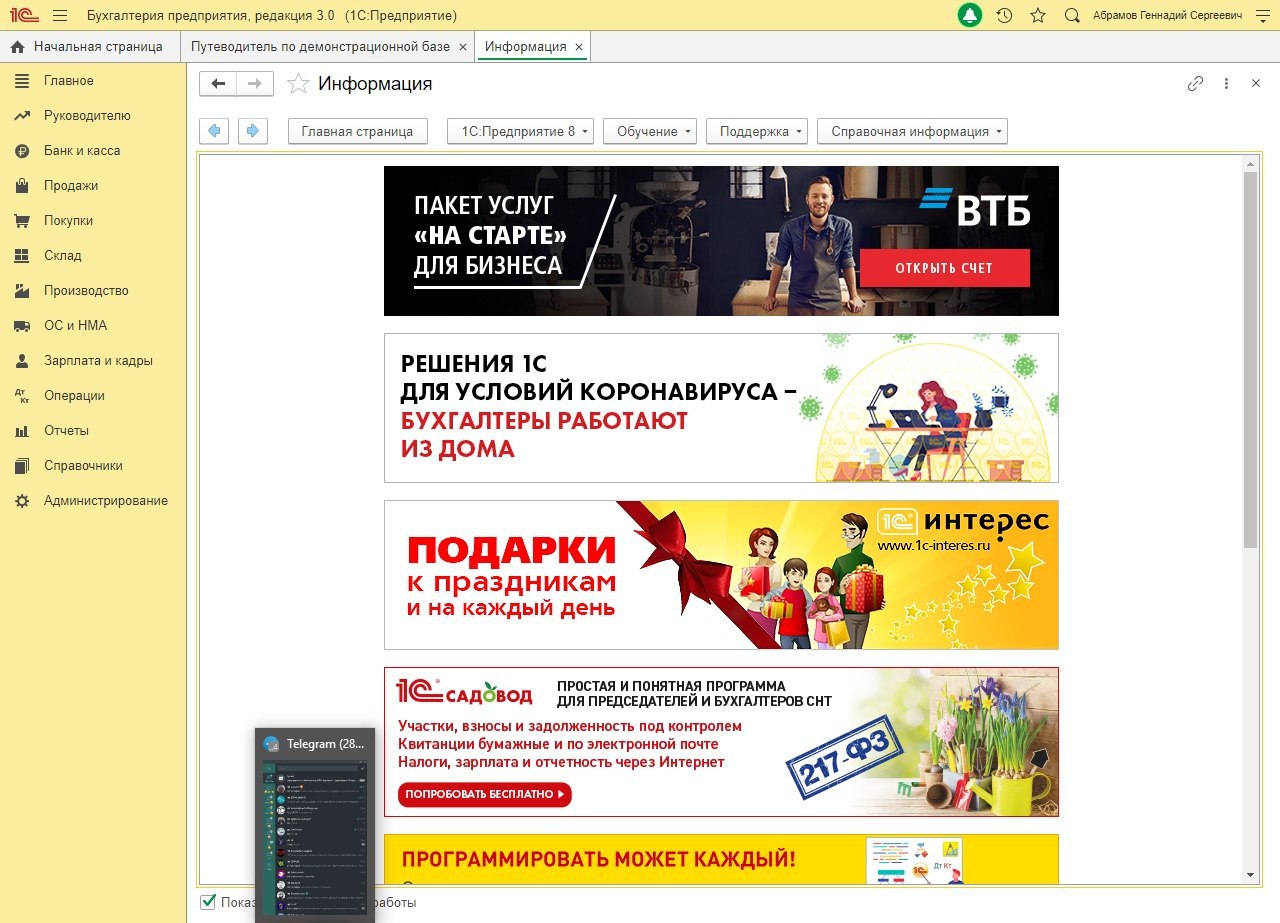The height and width of the screenshot is (923, 1280).
Task: Click the Покупки cart icon
Action: (x=22, y=221)
